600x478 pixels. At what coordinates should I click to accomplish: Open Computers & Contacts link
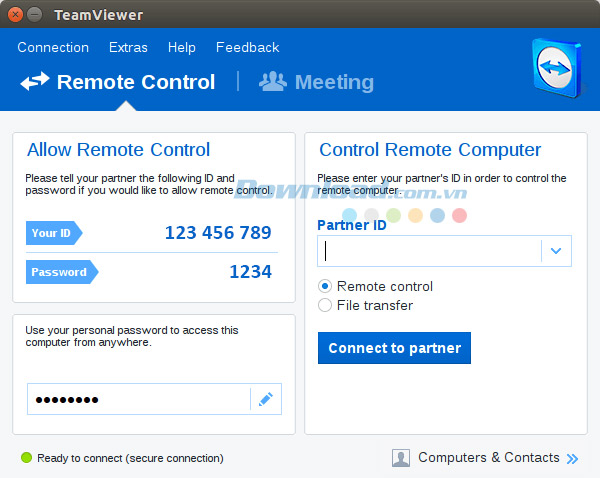[x=488, y=458]
